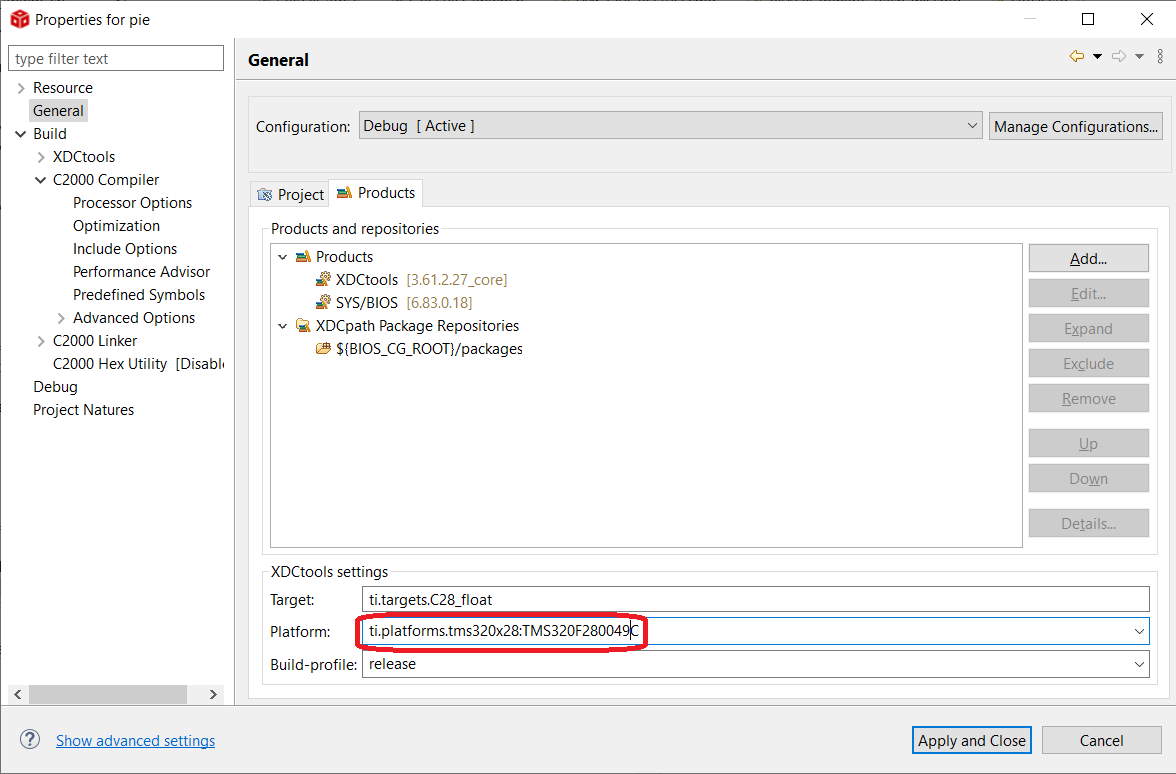1176x774 pixels.
Task: Expand the C2000 Linker node
Action: pyautogui.click(x=41, y=341)
